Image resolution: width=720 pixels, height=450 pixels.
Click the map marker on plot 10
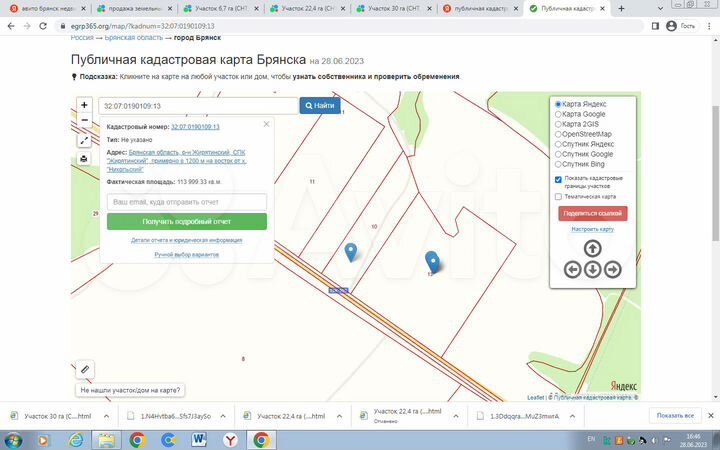(x=351, y=252)
